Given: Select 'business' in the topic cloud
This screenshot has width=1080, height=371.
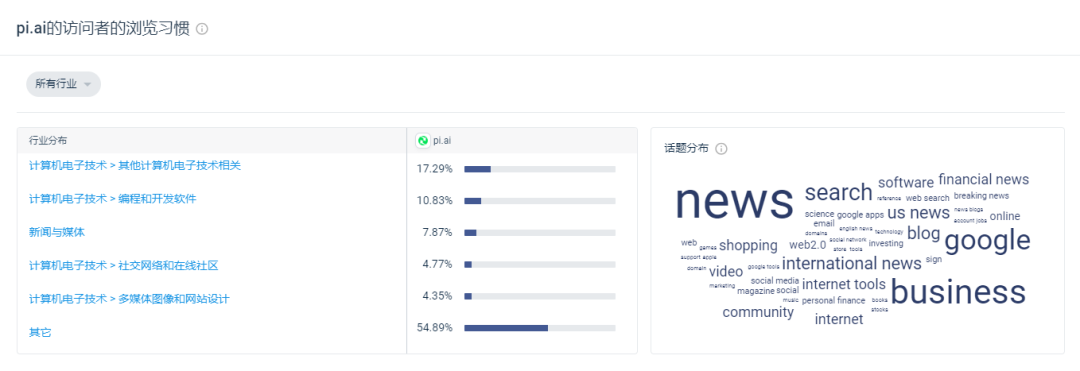Looking at the screenshot, I should tap(958, 291).
